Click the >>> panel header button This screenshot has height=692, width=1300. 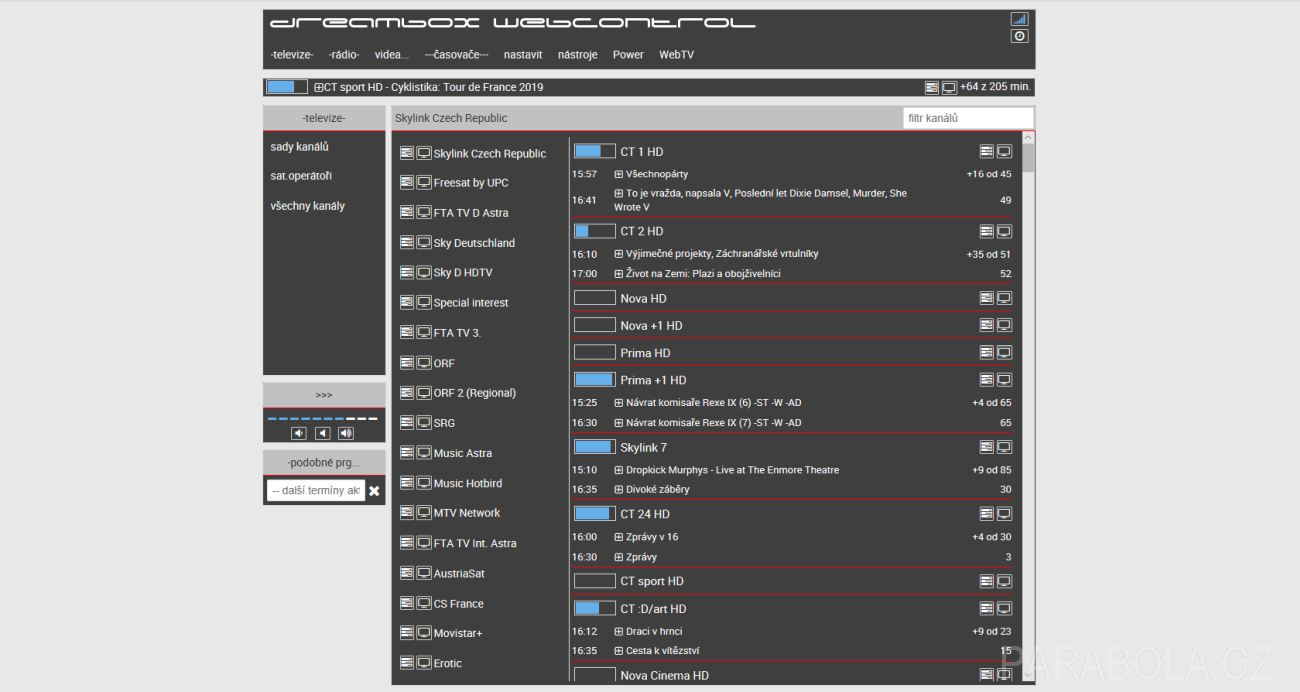(324, 395)
